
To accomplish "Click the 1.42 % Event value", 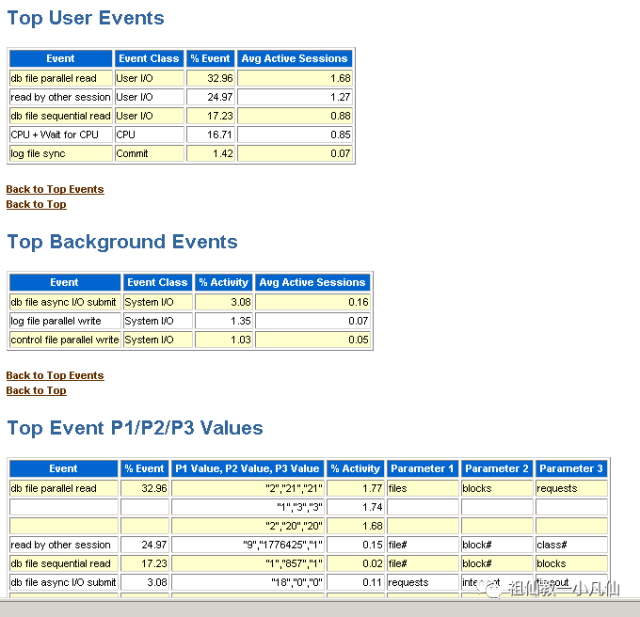I will click(211, 153).
